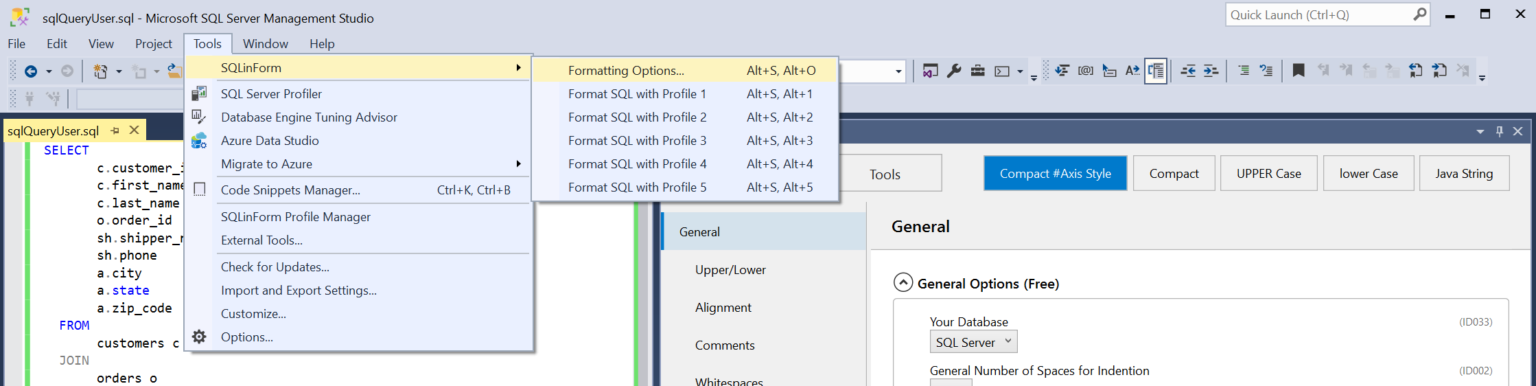
Task: Click the spaces for indention input box
Action: tap(950, 383)
